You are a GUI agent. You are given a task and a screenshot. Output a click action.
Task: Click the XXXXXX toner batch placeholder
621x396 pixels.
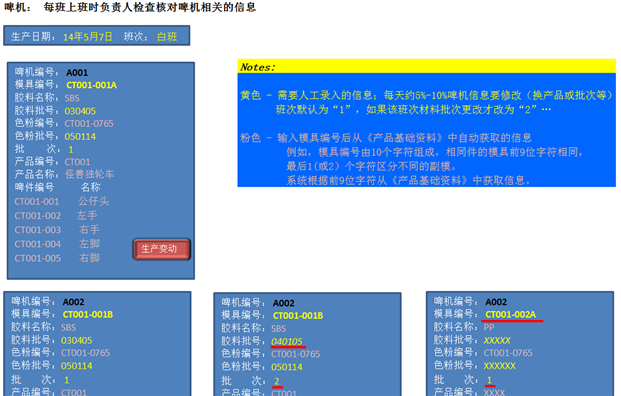tap(500, 366)
